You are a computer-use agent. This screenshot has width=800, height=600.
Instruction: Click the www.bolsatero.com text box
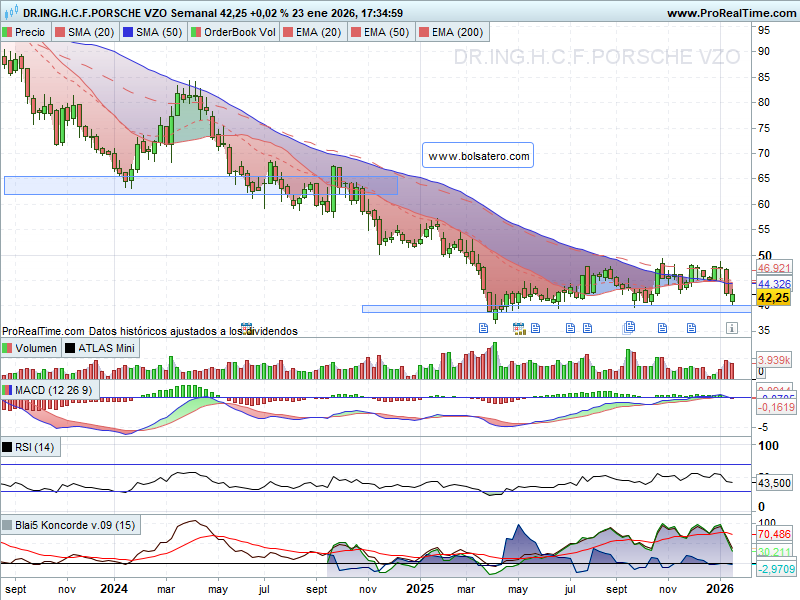478,156
